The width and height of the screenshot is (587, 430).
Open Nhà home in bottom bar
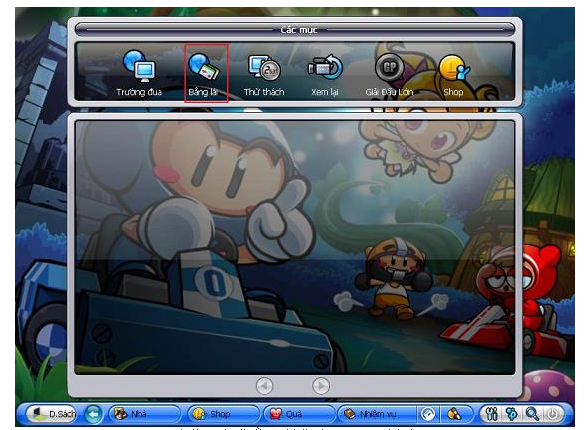coord(144,414)
